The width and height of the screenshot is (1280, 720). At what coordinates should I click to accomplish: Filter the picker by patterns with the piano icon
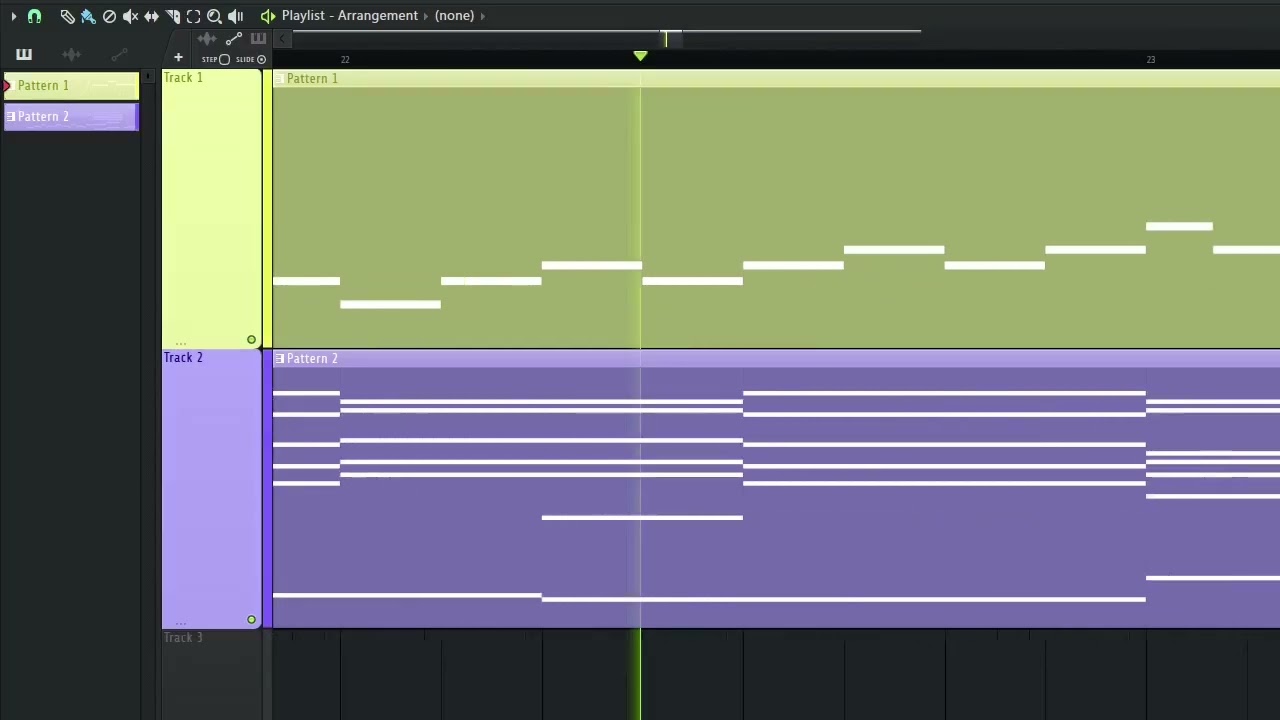pos(24,55)
